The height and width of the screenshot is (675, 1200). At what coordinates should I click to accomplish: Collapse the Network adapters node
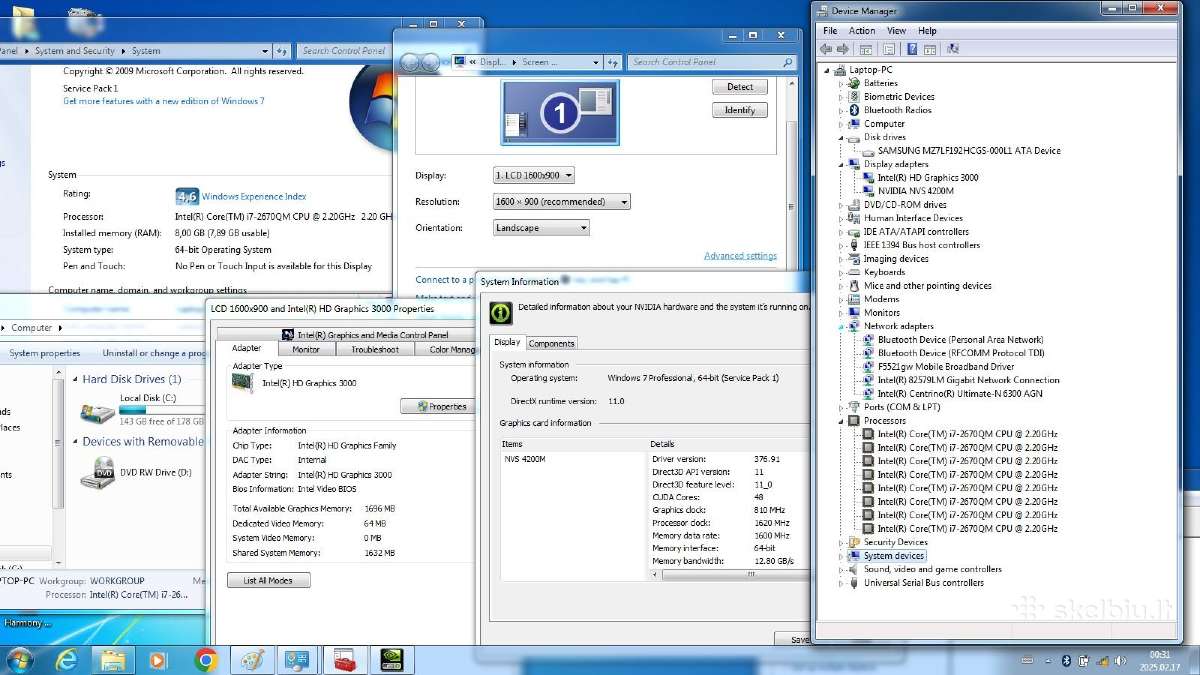coord(842,326)
